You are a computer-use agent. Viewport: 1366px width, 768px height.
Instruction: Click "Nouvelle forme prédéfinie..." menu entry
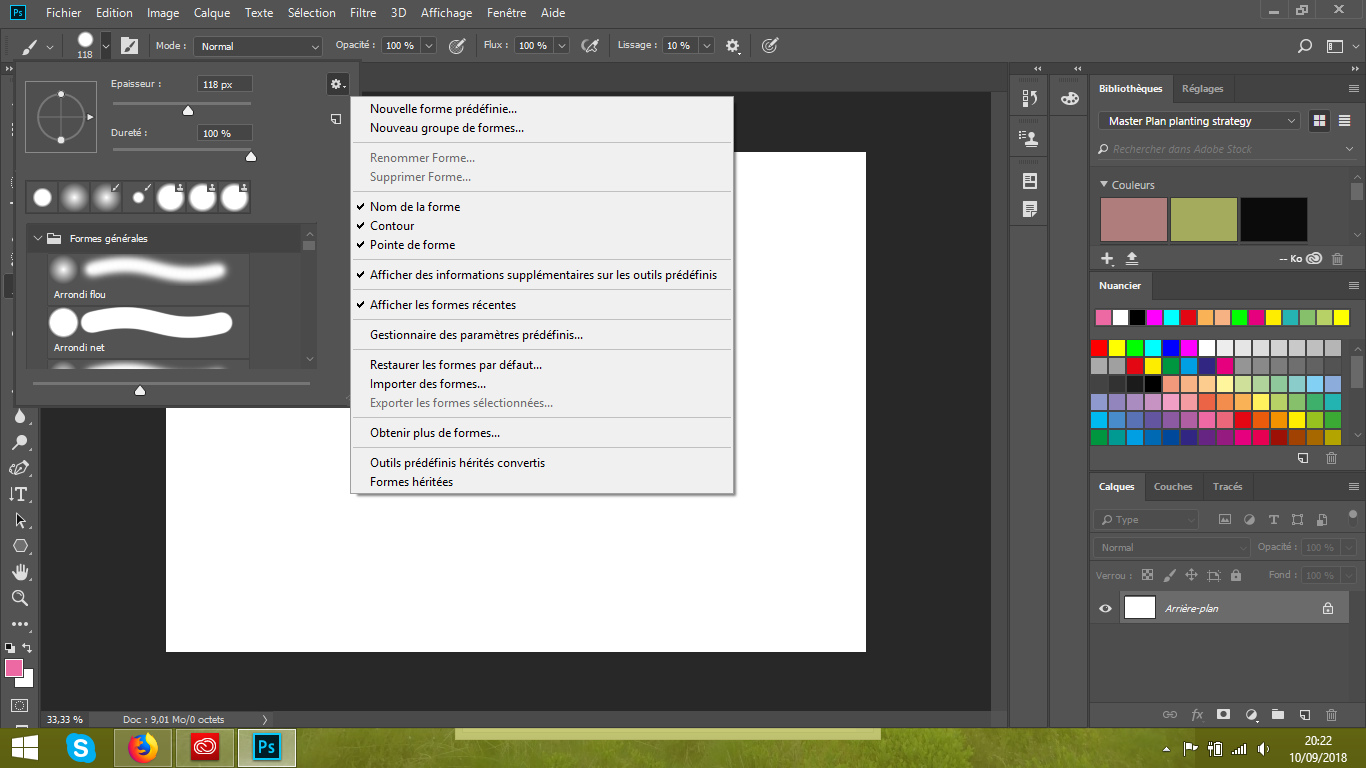[x=443, y=109]
